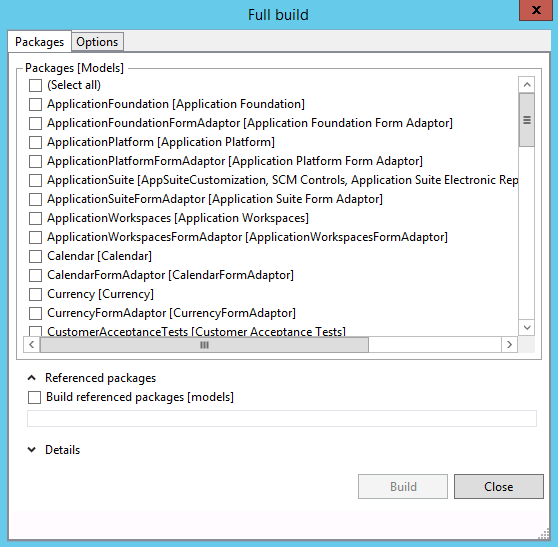Click the Close button
This screenshot has width=558, height=547.
499,486
